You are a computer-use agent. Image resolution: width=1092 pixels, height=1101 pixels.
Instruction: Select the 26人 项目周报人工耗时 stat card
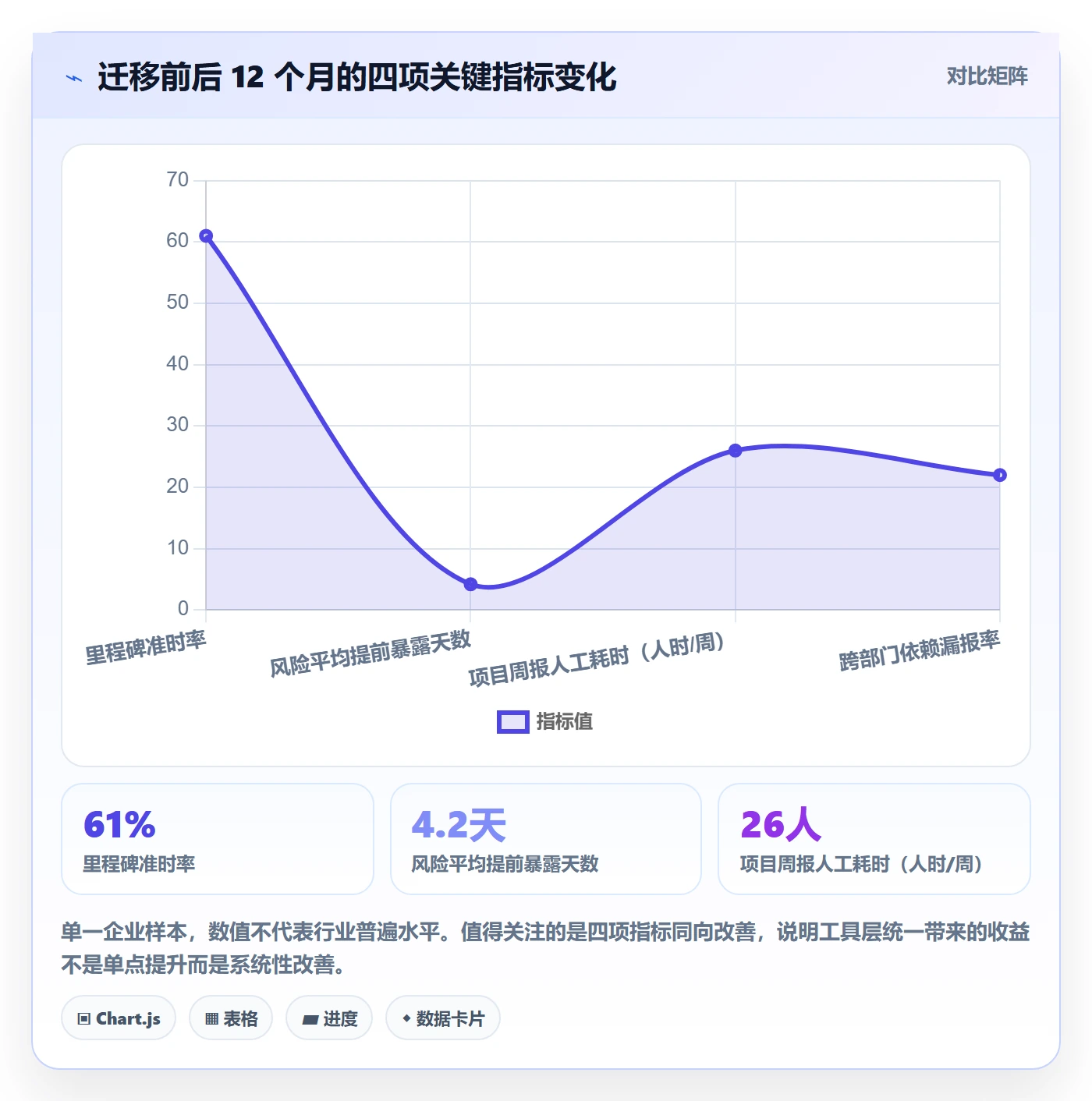coord(874,839)
